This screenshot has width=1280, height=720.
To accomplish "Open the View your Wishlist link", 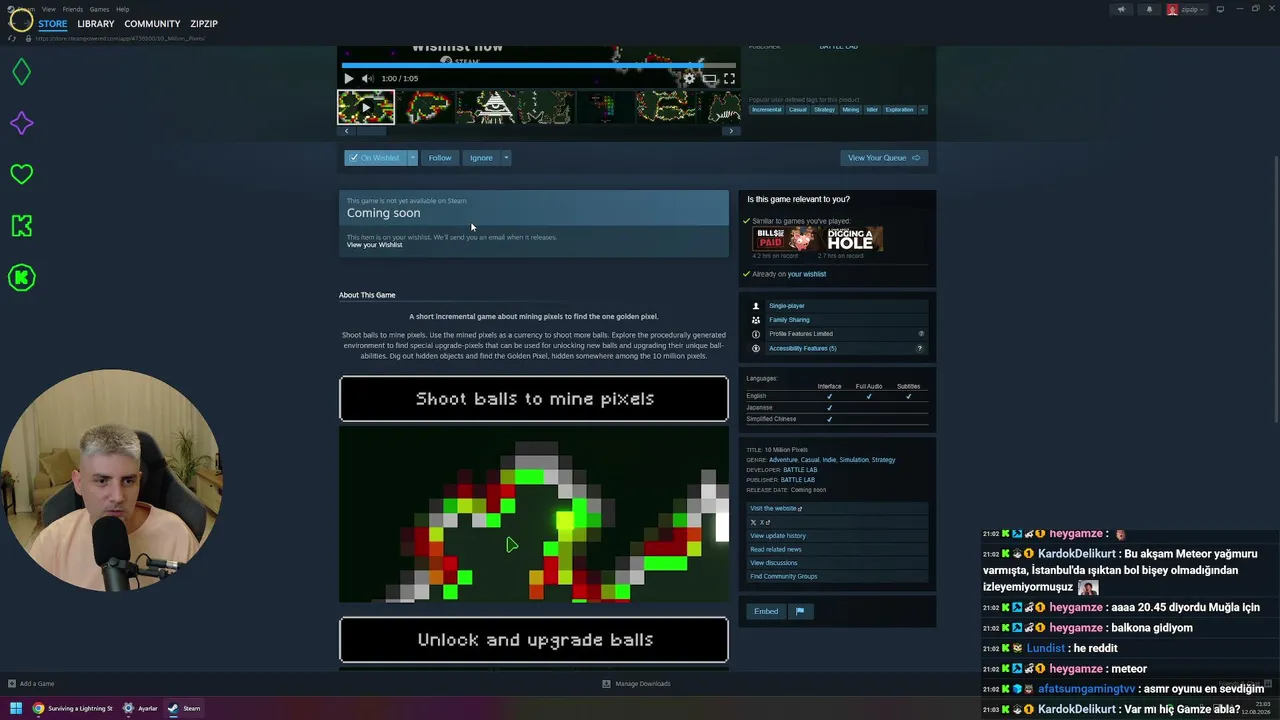I will point(375,245).
